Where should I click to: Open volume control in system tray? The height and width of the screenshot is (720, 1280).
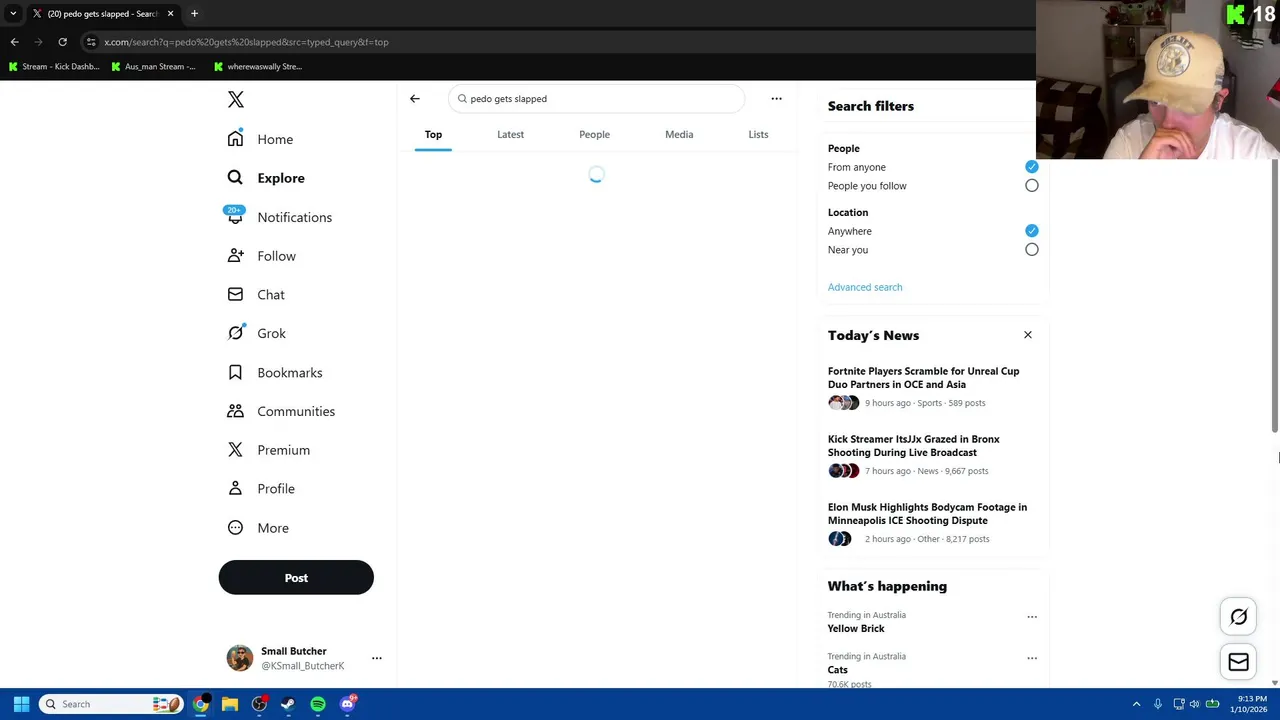click(x=1194, y=704)
